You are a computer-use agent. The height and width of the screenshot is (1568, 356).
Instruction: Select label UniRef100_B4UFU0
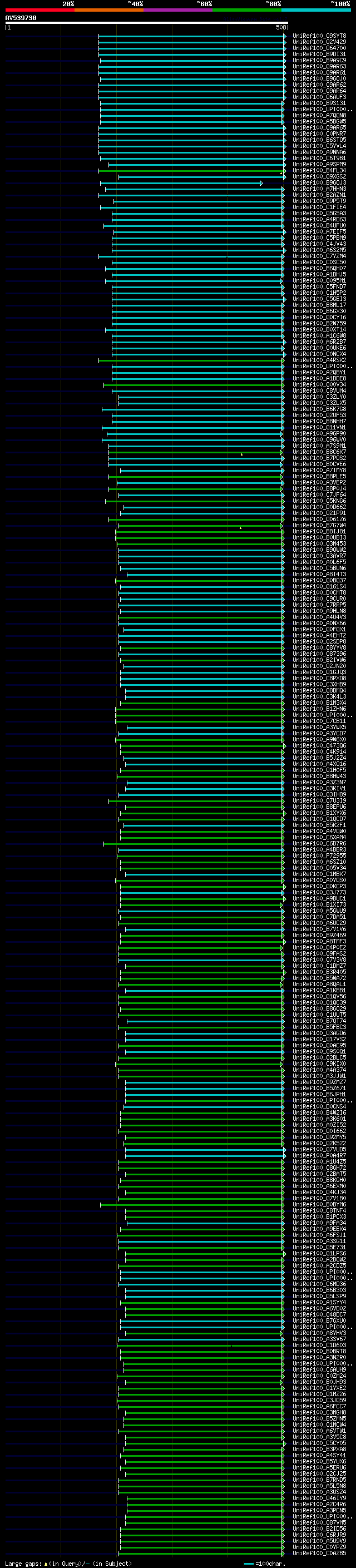(319, 226)
